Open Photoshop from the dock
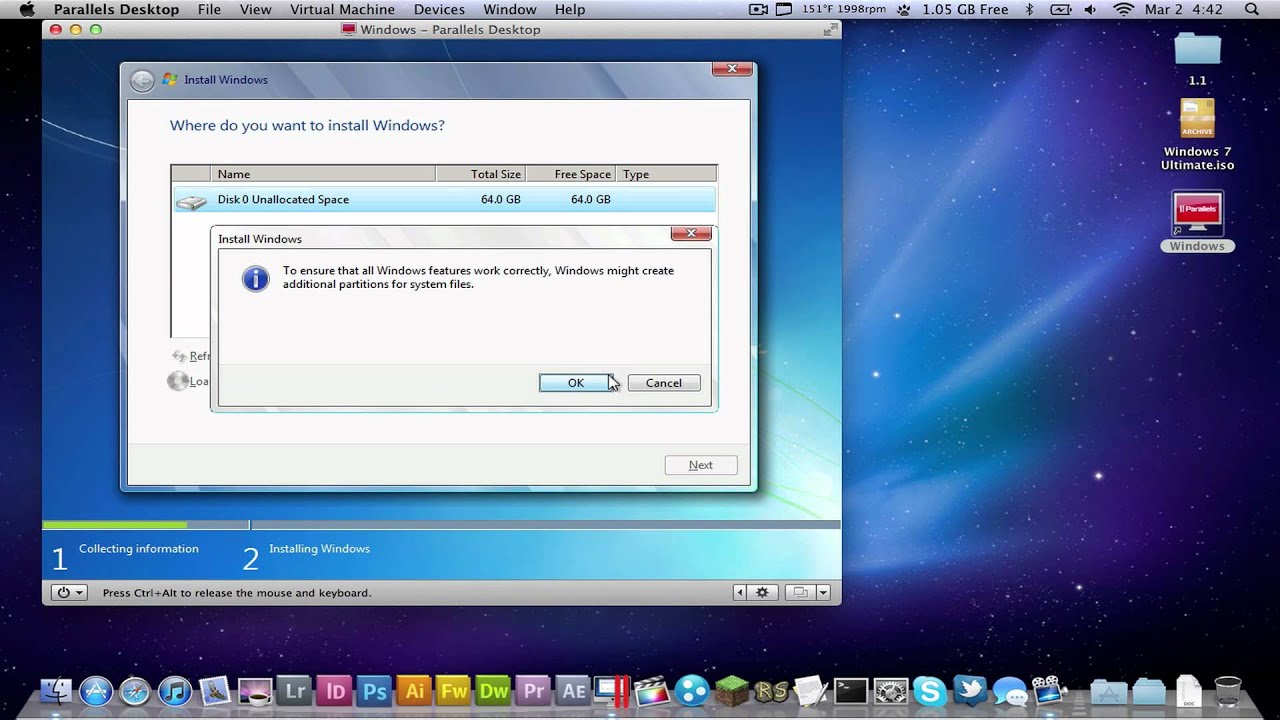1280x720 pixels. [x=375, y=691]
